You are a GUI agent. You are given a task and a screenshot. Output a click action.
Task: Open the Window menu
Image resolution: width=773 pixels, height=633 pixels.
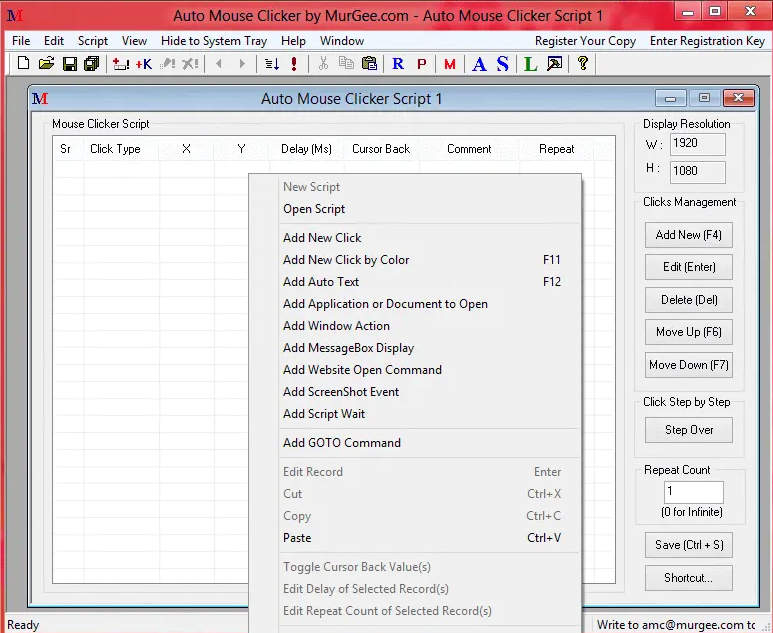(x=342, y=41)
